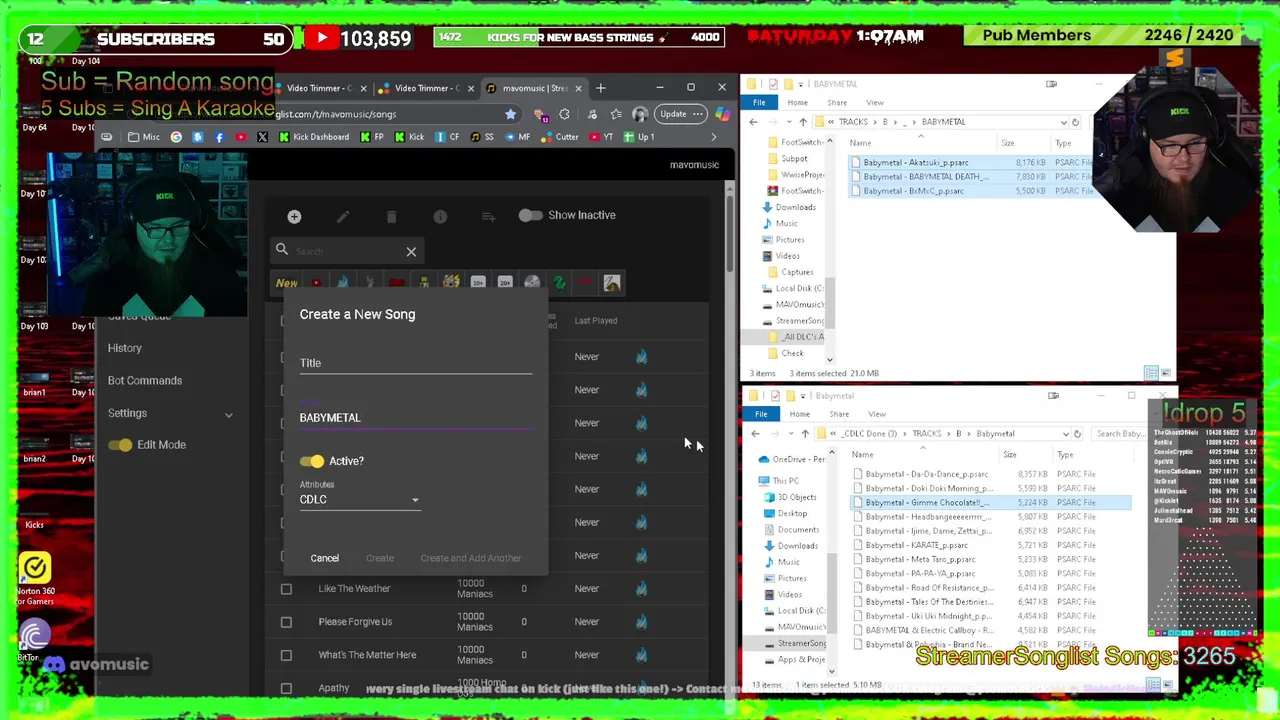Open the YT bookmark

point(601,137)
